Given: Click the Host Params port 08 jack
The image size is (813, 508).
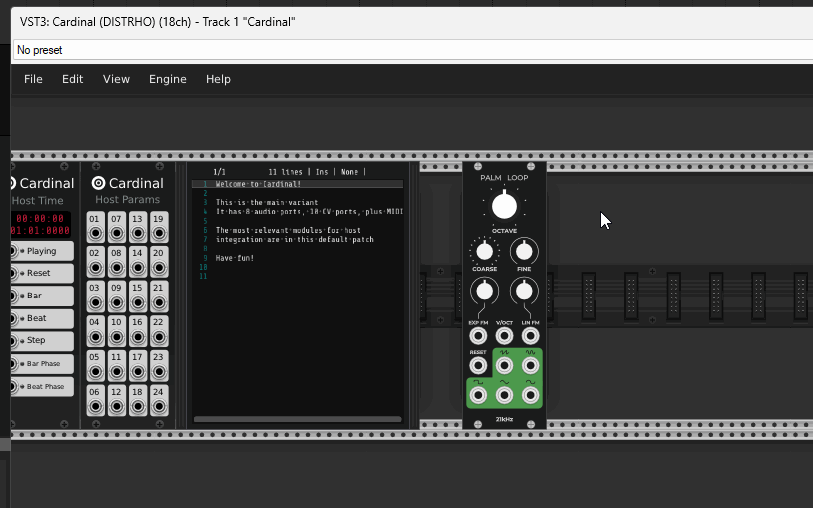Looking at the screenshot, I should tap(117, 268).
